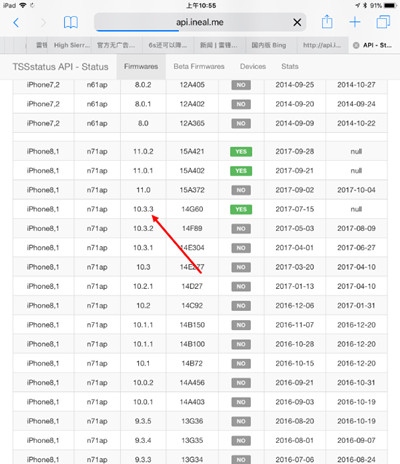Select version cell 10.3.2
The image size is (400, 464).
[143, 228]
